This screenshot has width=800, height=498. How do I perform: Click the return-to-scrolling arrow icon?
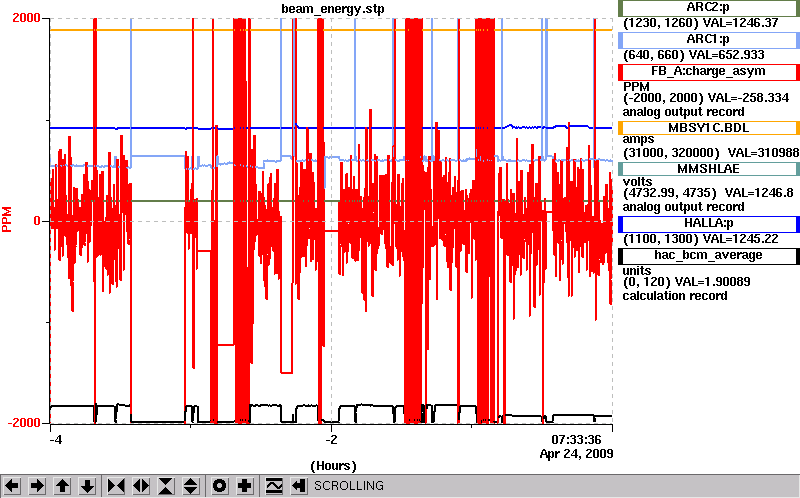298,486
